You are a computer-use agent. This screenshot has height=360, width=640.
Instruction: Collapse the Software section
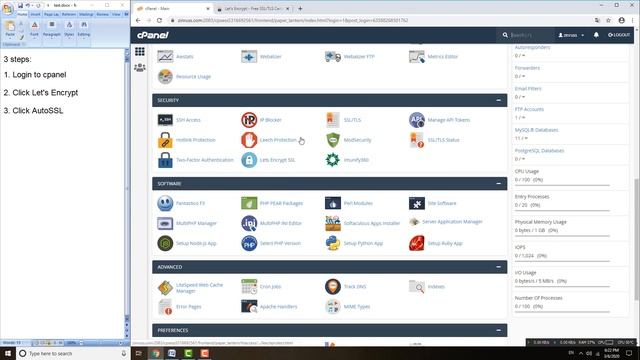pos(498,184)
